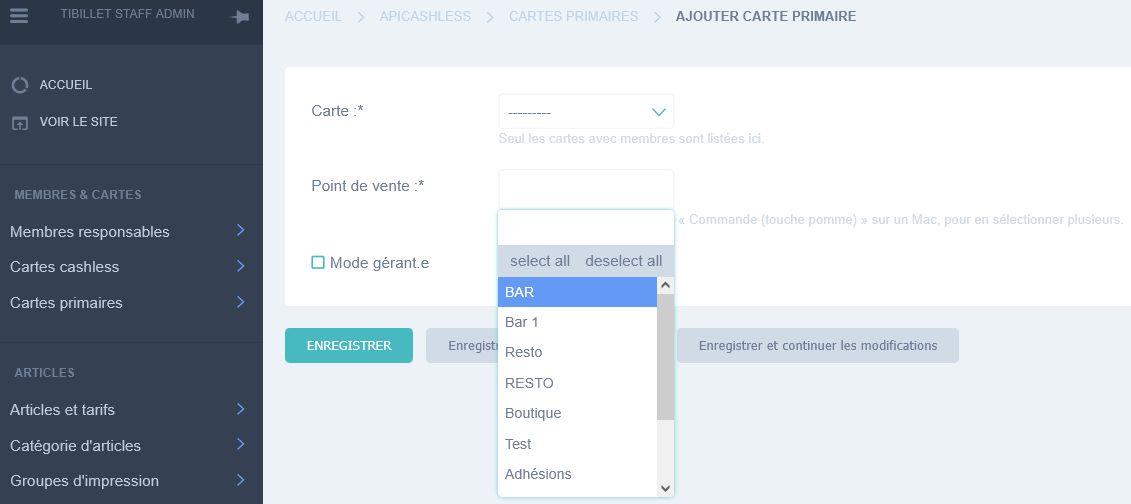
Task: Click Enregistrer et continuer les modifications
Action: [817, 346]
